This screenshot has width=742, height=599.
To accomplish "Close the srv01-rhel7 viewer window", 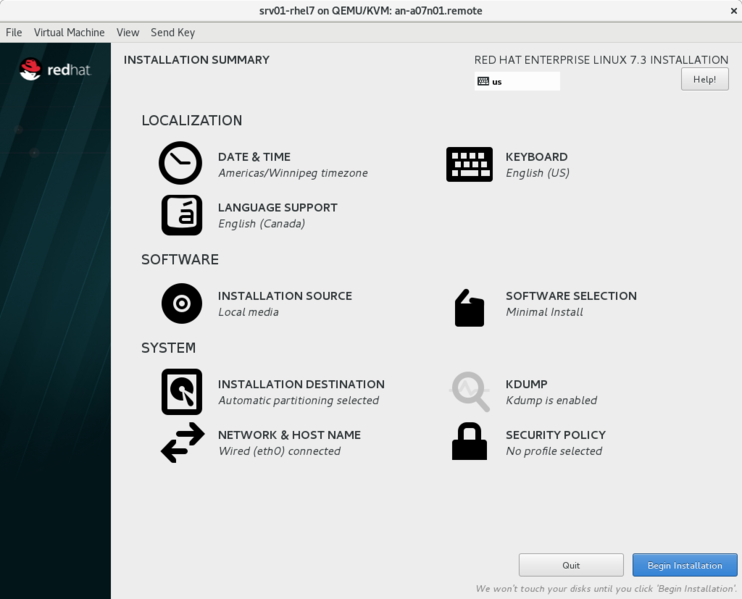I will click(x=733, y=10).
